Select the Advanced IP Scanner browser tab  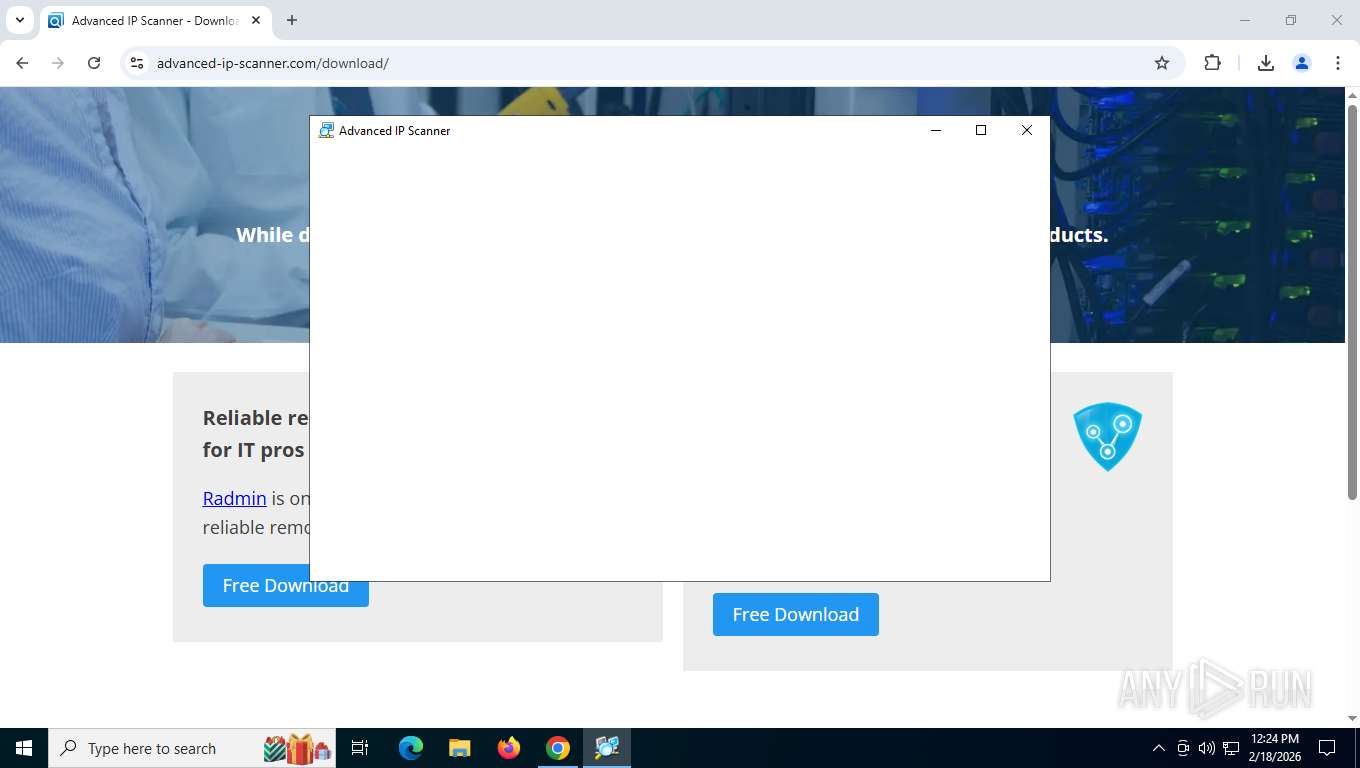(x=155, y=20)
